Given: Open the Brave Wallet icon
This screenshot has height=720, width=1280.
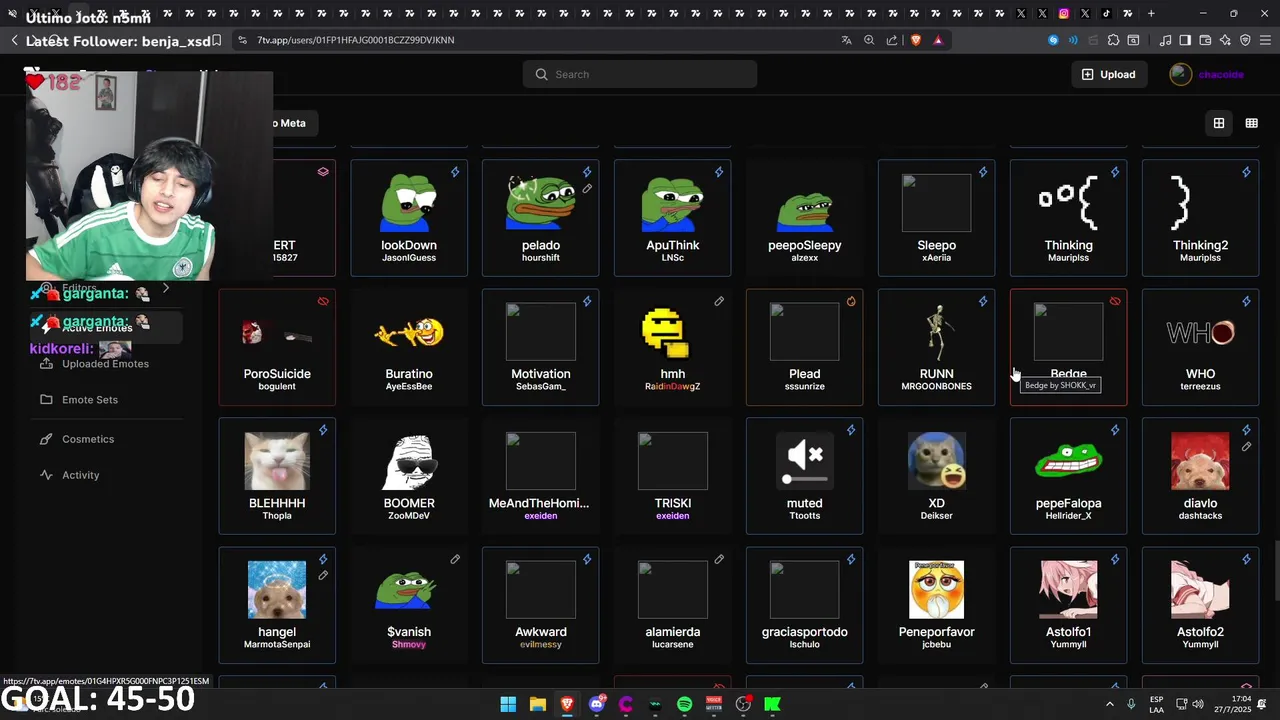Looking at the screenshot, I should click(1205, 40).
